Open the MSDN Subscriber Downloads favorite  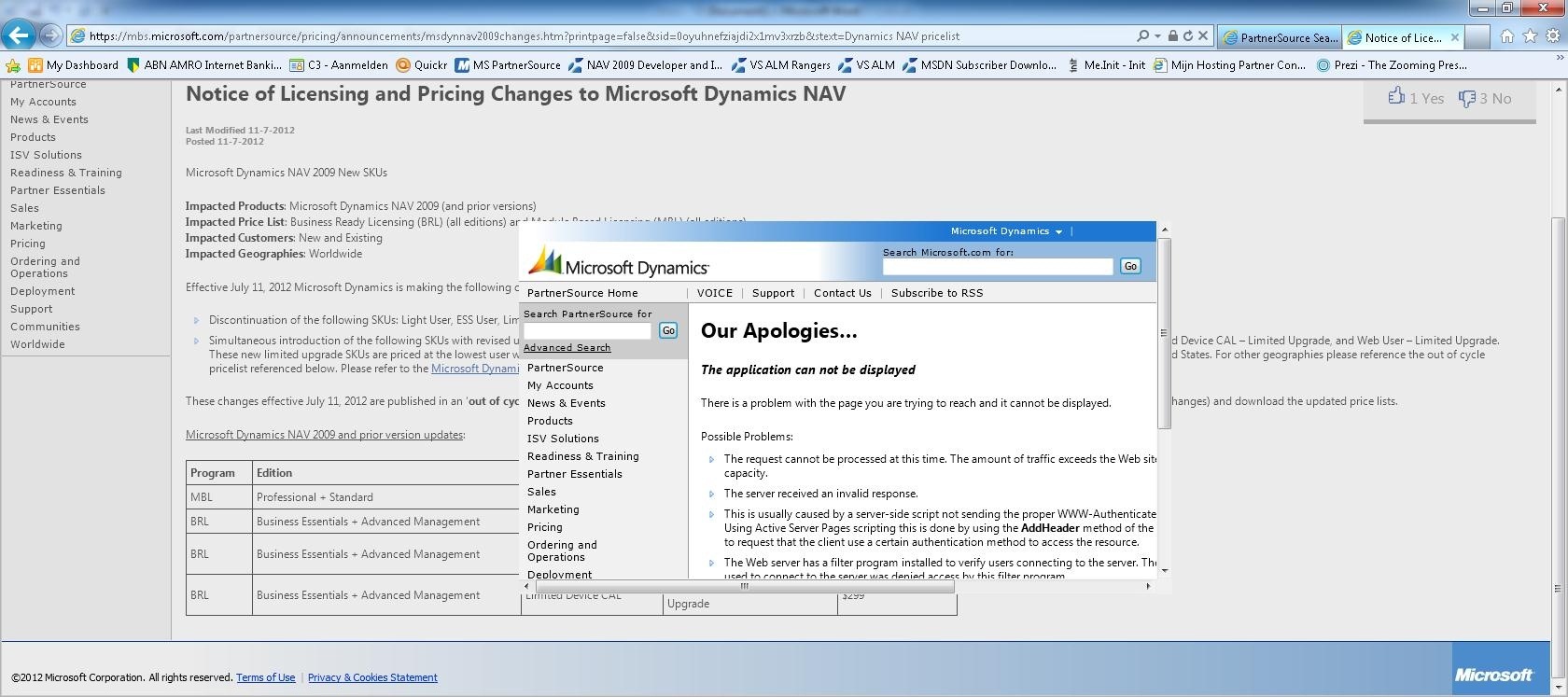979,65
